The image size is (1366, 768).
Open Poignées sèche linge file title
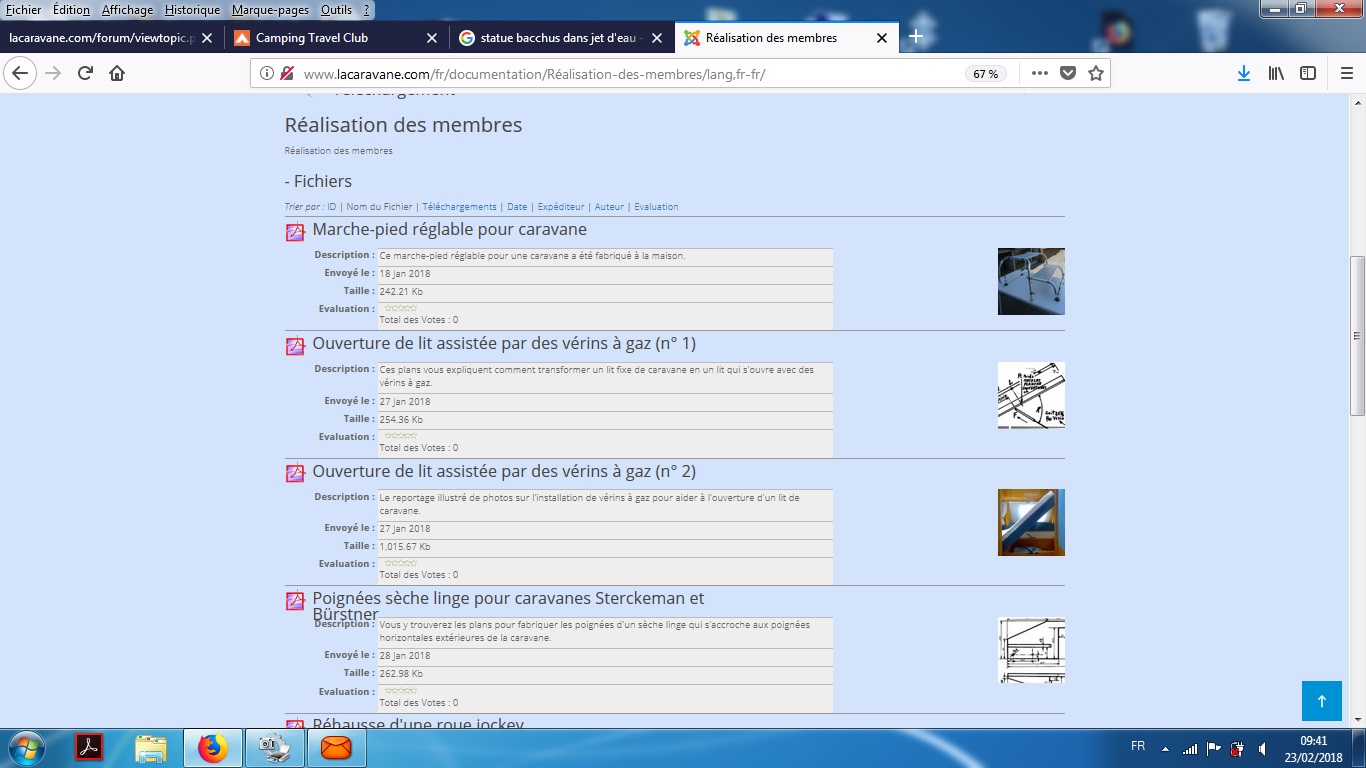(x=508, y=599)
